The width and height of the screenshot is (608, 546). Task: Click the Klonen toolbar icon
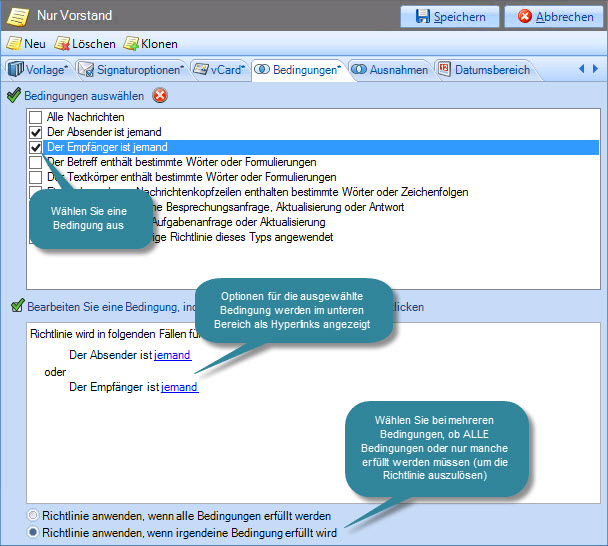[x=131, y=44]
